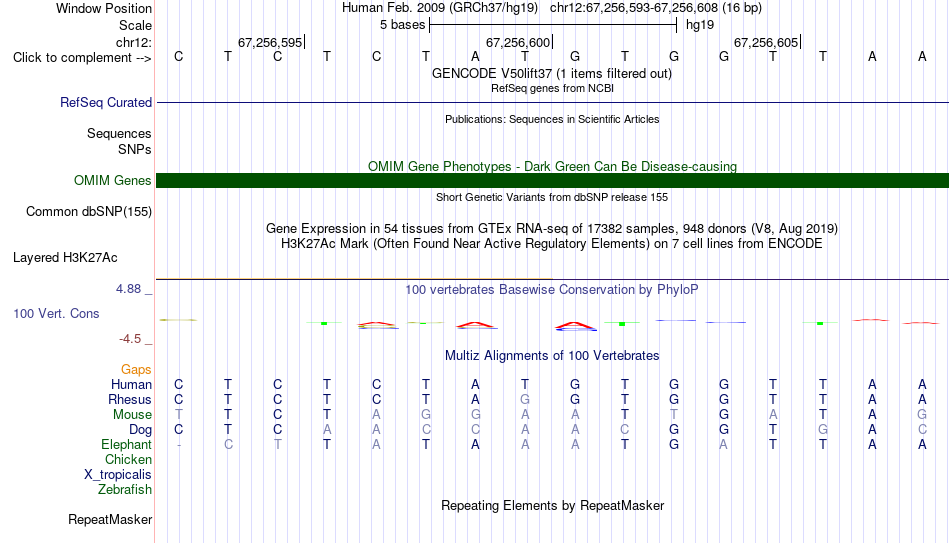Click H3K27Ac Mark ENCODE track title
This screenshot has width=950, height=543.
pos(552,244)
